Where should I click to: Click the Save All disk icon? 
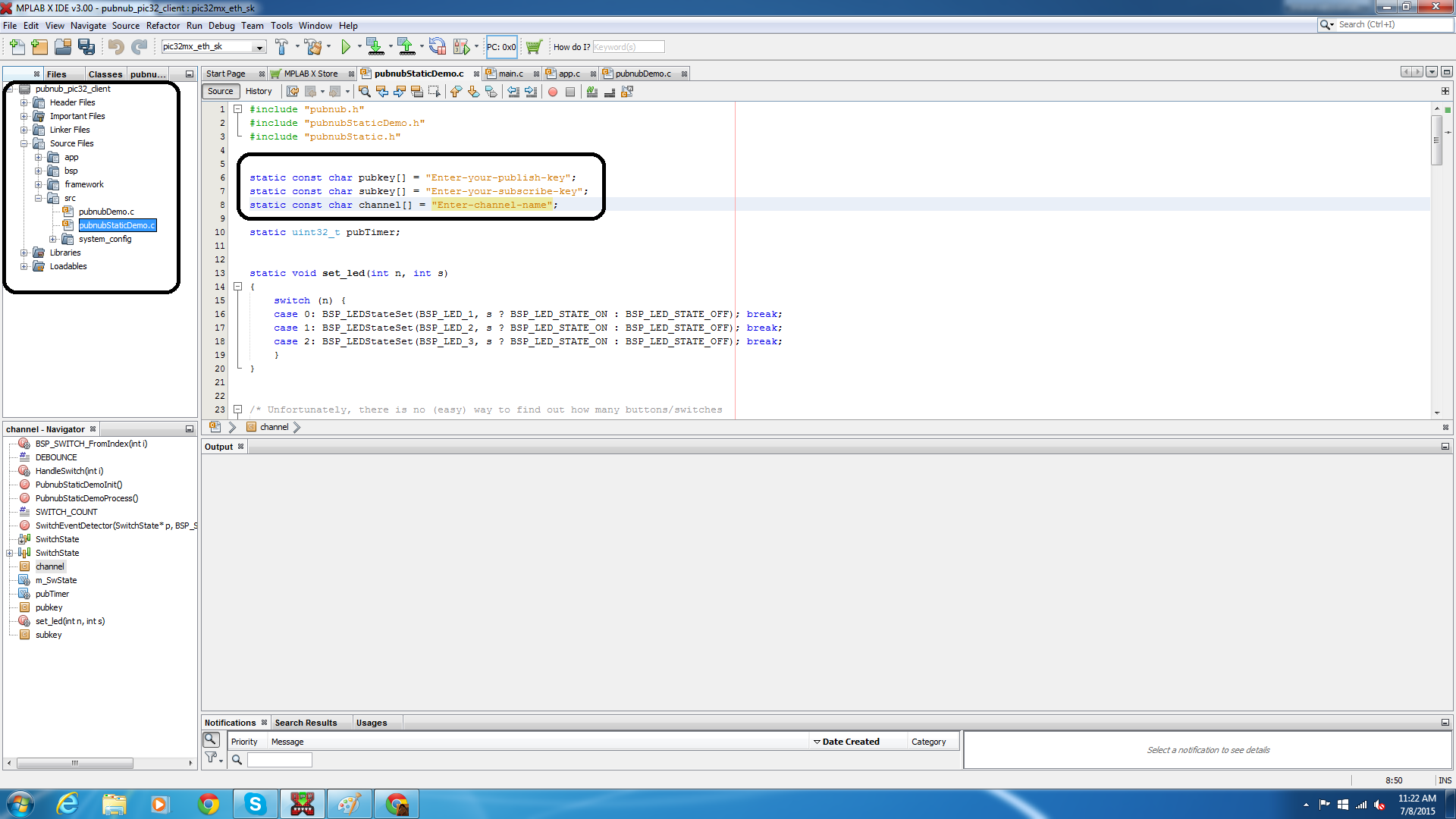(86, 47)
